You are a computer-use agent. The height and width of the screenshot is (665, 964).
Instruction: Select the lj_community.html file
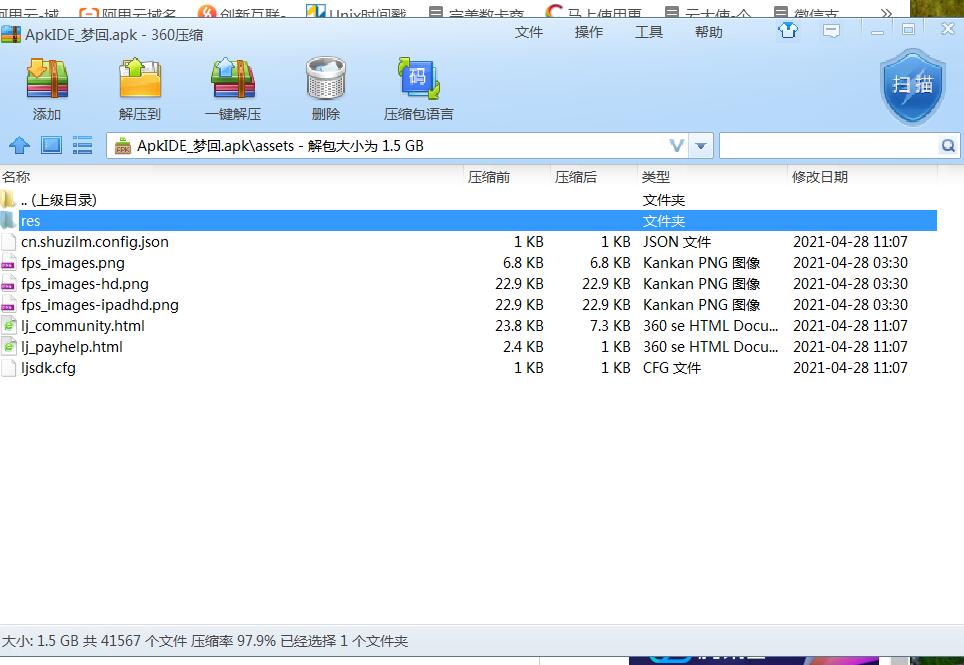[x=83, y=326]
